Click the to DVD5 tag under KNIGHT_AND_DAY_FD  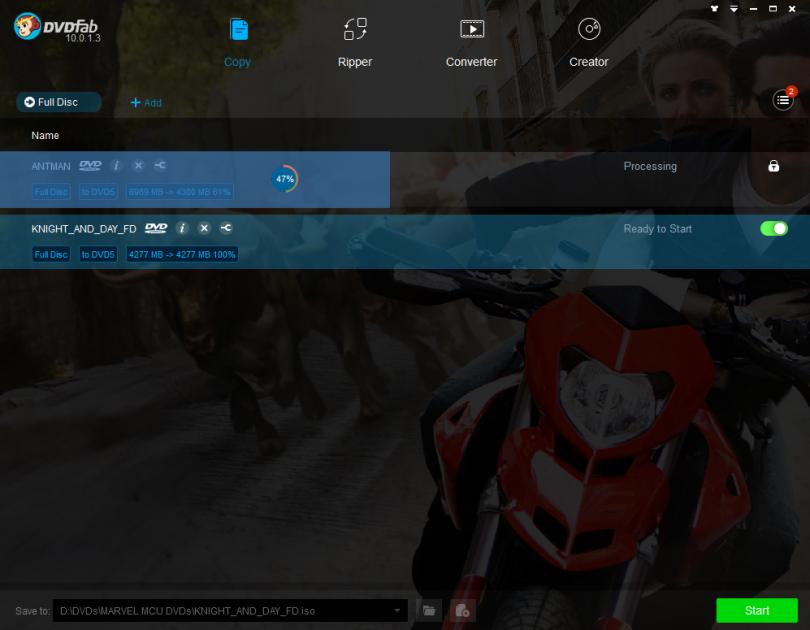point(98,255)
